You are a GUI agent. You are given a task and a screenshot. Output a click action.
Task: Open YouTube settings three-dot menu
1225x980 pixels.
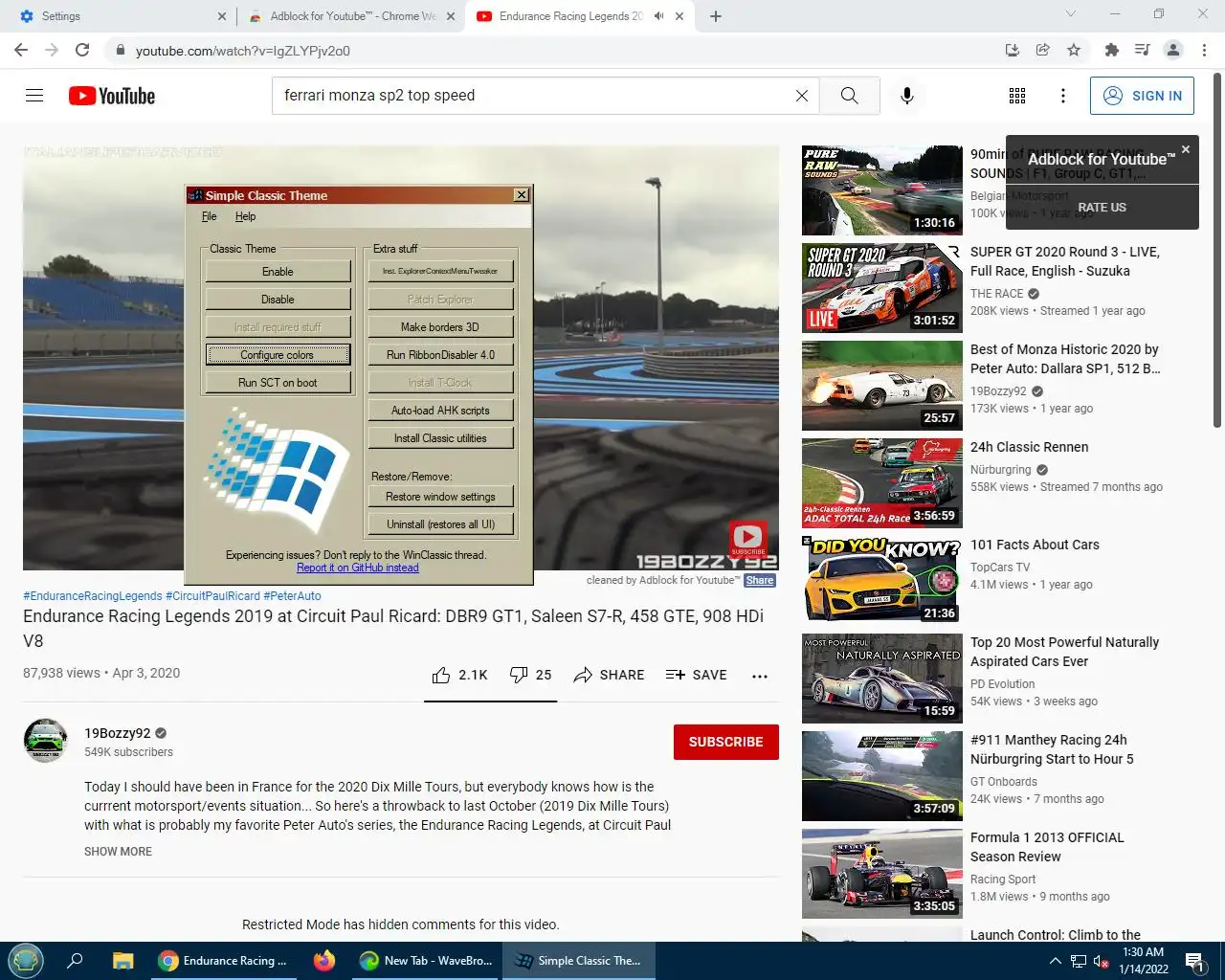[1062, 96]
